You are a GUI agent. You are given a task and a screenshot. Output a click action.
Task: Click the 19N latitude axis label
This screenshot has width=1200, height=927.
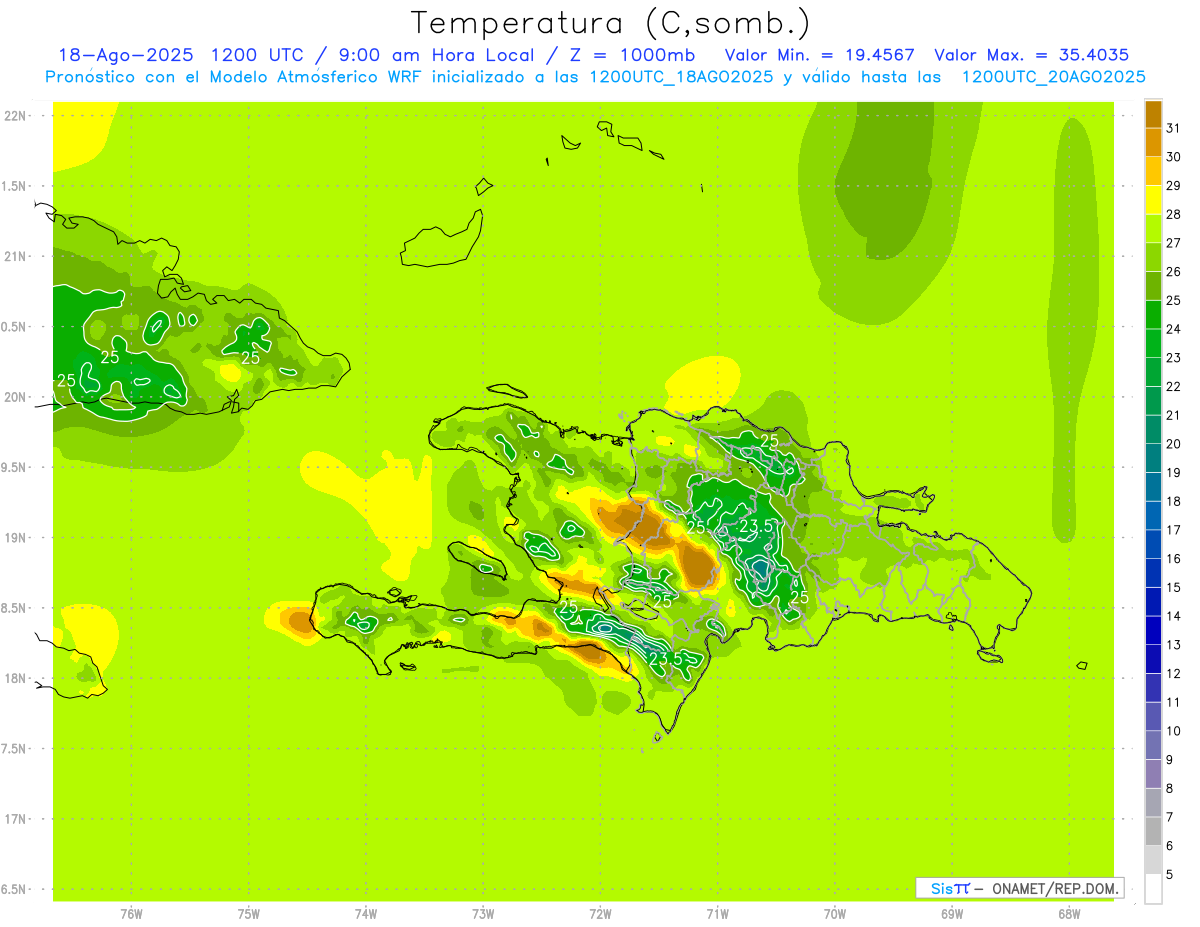15,538
